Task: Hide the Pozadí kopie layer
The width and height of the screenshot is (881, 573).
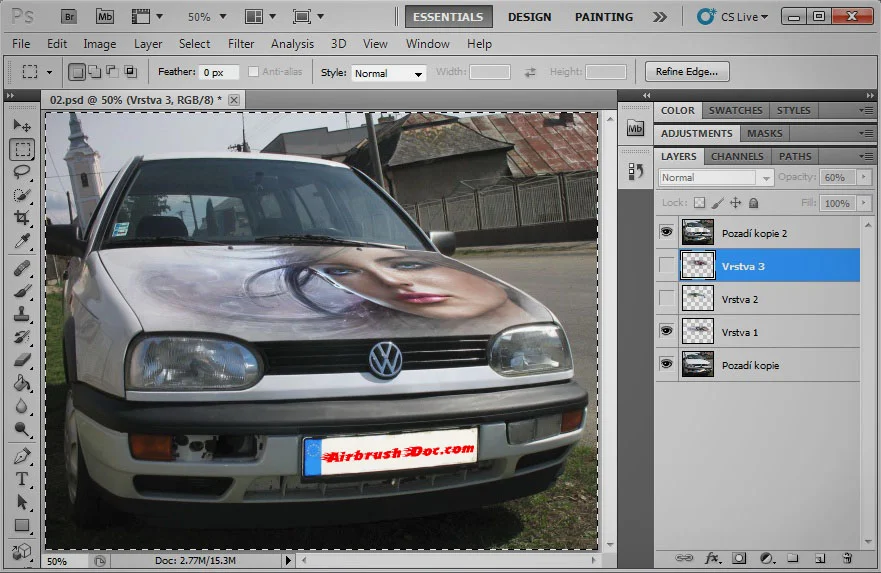Action: coord(666,364)
